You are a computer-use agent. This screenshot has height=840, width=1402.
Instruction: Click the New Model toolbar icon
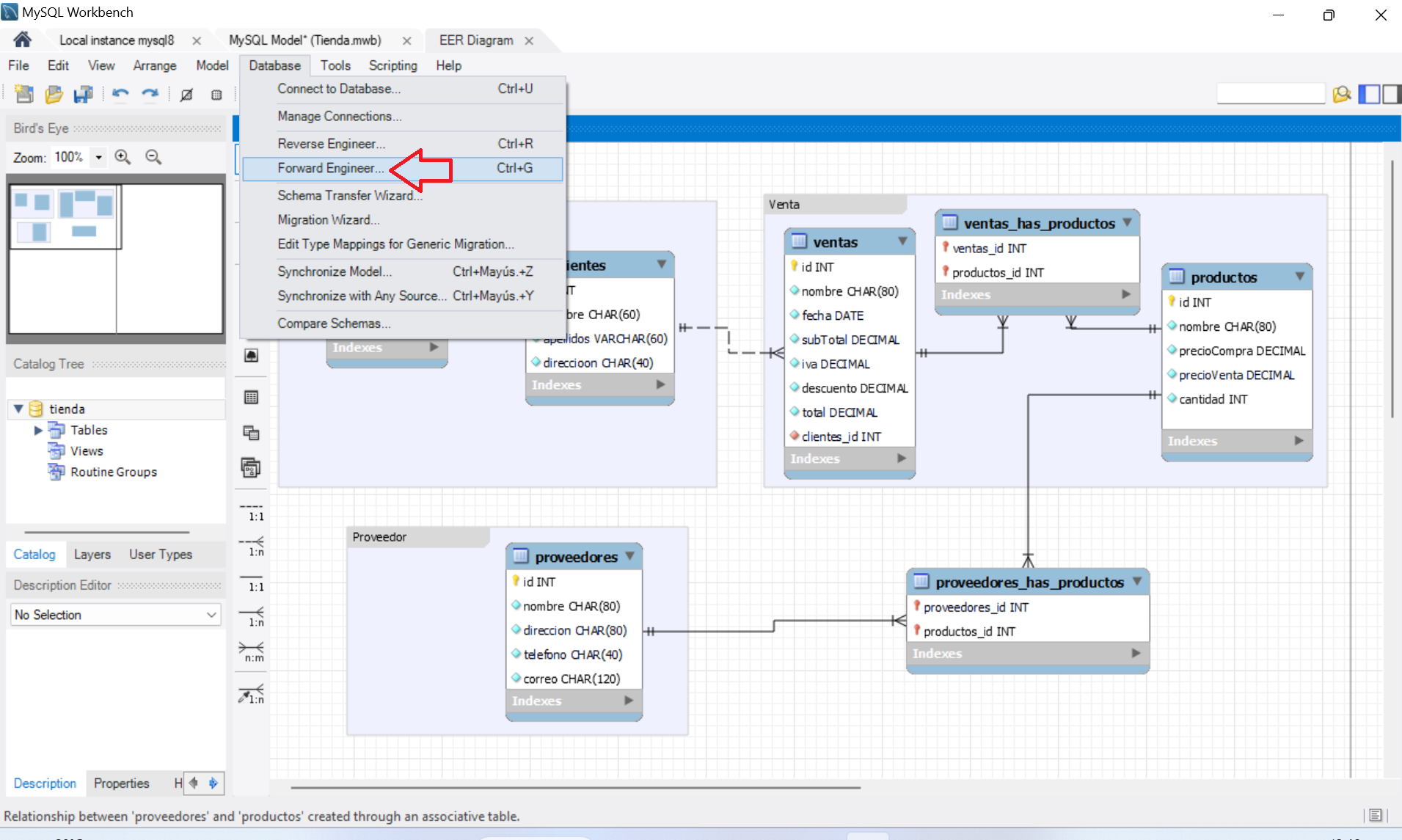pyautogui.click(x=24, y=94)
